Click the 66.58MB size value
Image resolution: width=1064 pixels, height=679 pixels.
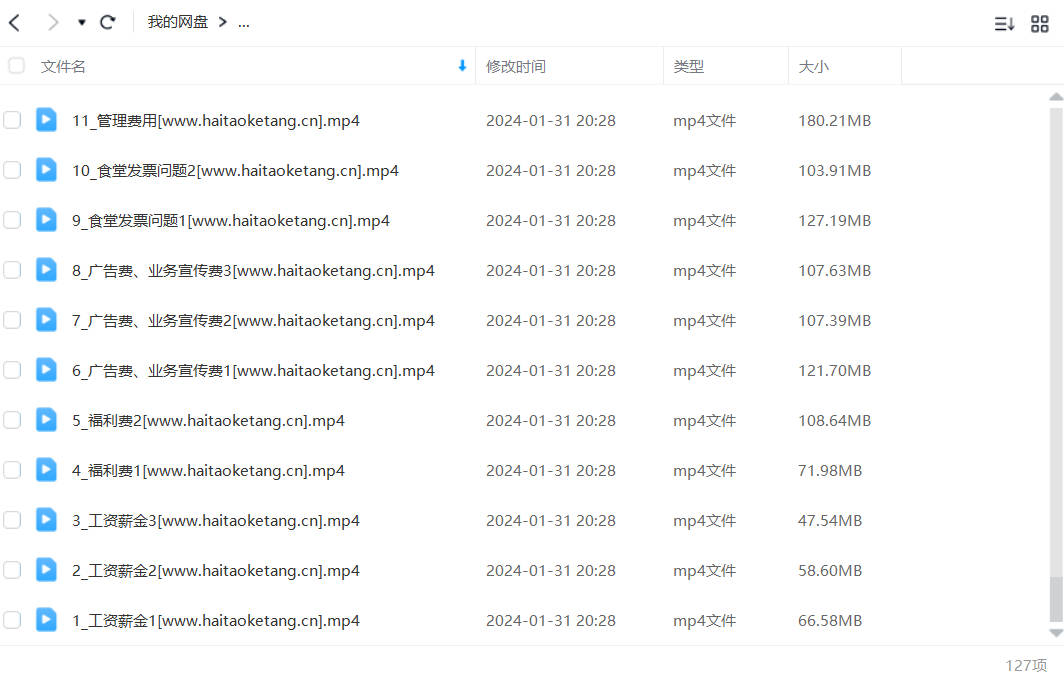[830, 621]
